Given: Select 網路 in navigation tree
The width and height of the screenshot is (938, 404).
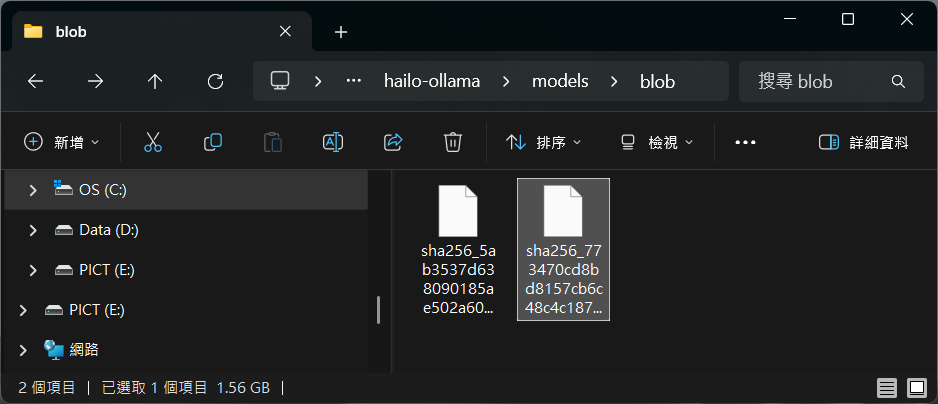Looking at the screenshot, I should [185, 350].
